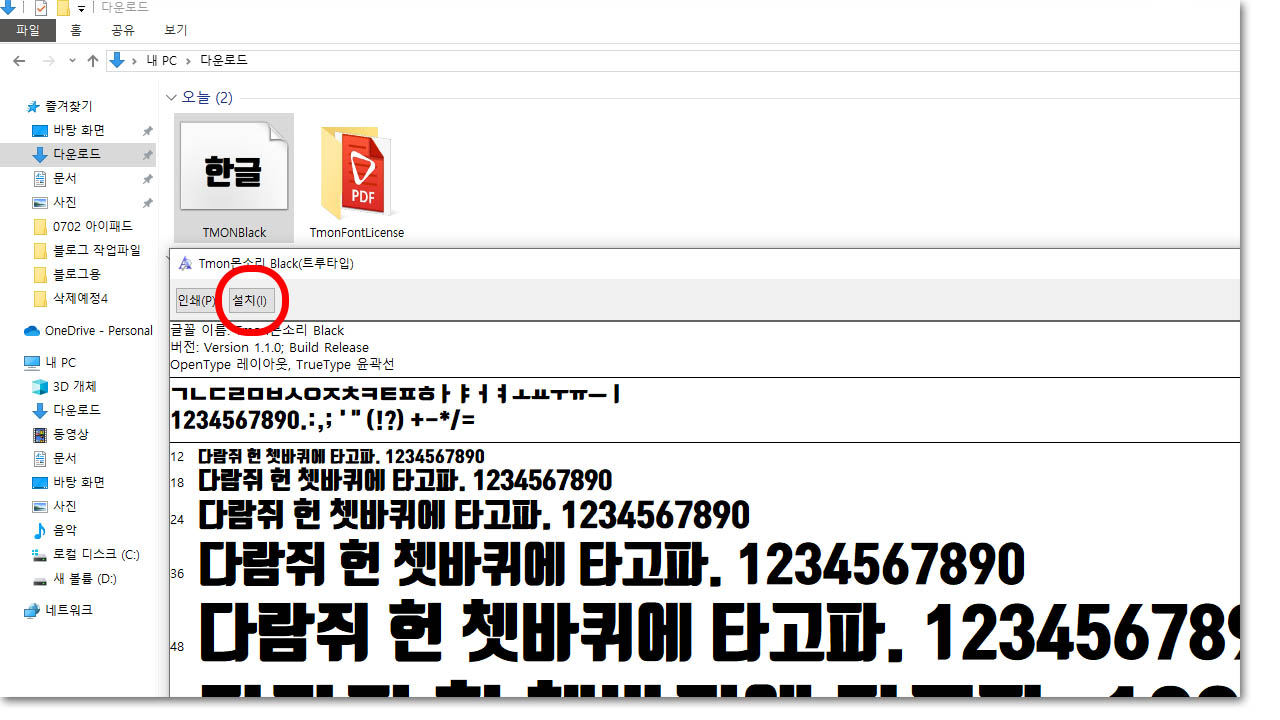Open 사진 under 내 PC
This screenshot has height=720, width=1280.
(x=65, y=506)
